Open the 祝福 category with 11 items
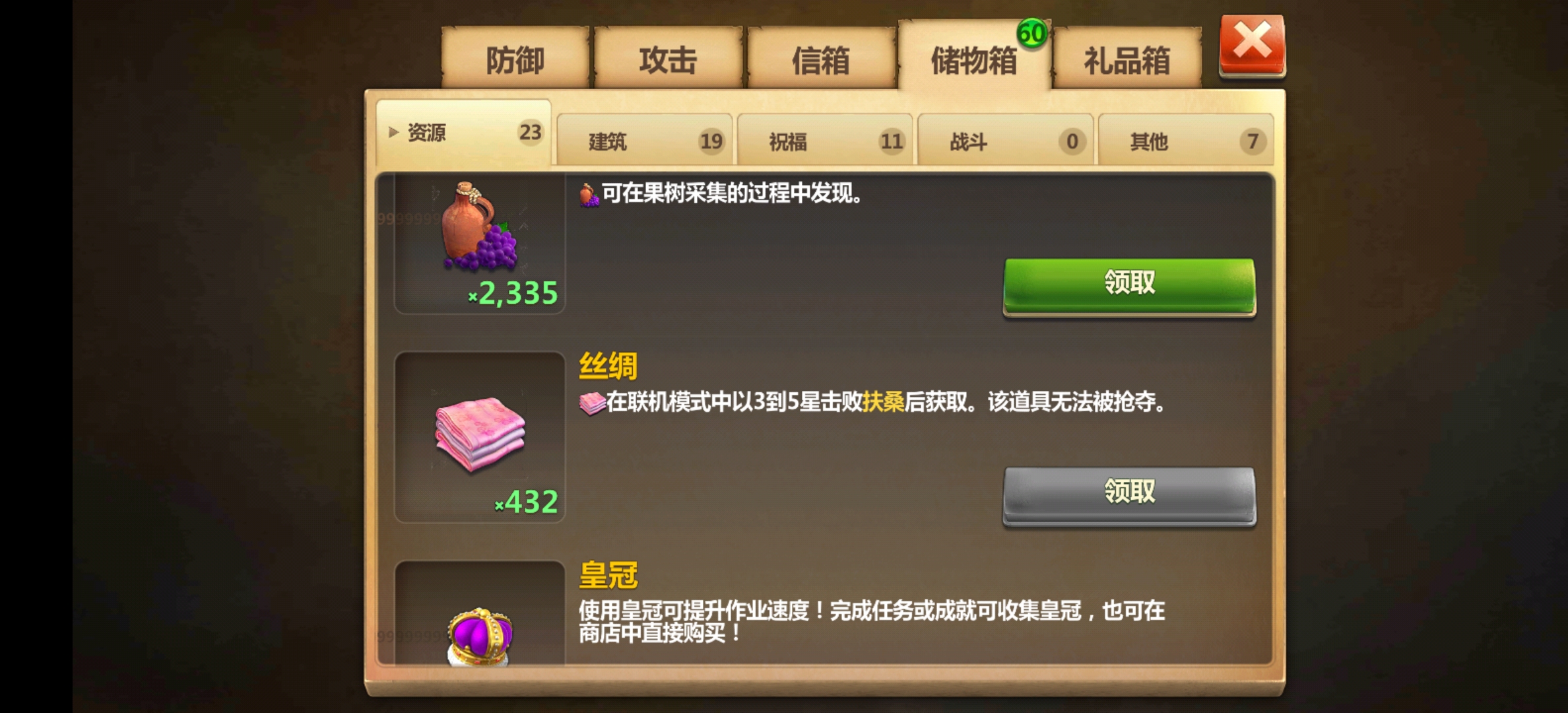This screenshot has height=713, width=1568. [x=825, y=140]
